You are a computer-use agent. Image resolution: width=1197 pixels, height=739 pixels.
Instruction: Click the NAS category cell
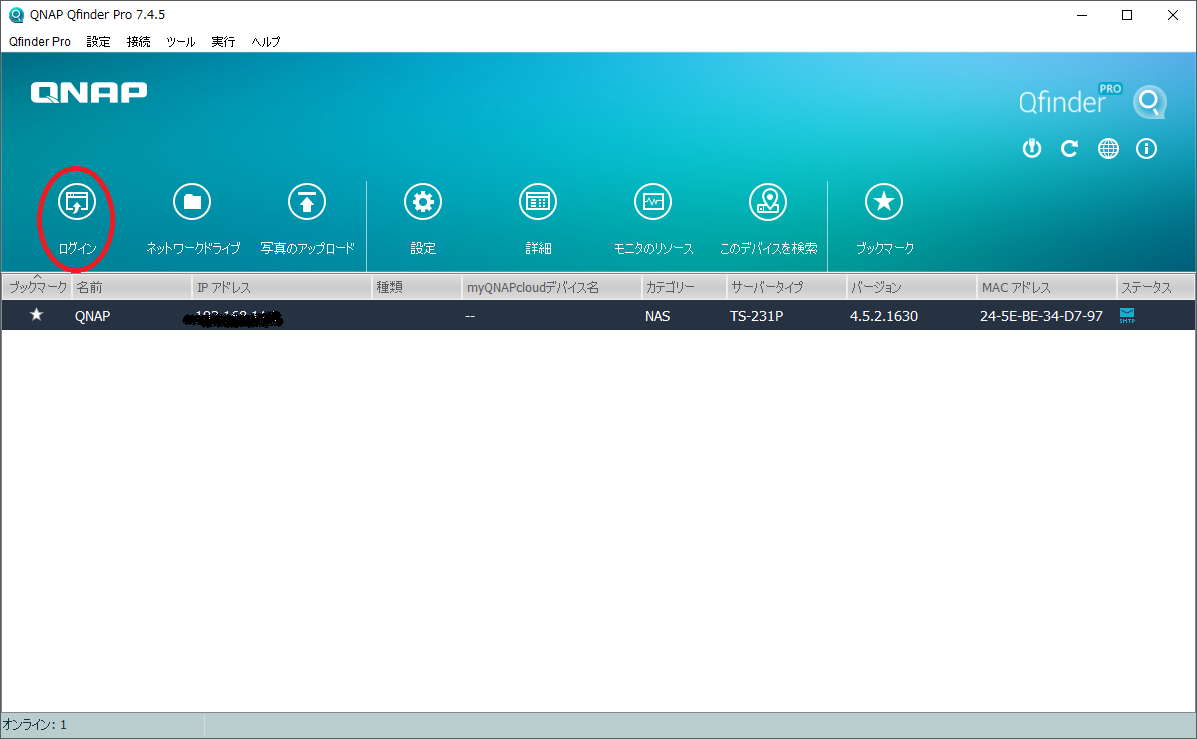(657, 316)
